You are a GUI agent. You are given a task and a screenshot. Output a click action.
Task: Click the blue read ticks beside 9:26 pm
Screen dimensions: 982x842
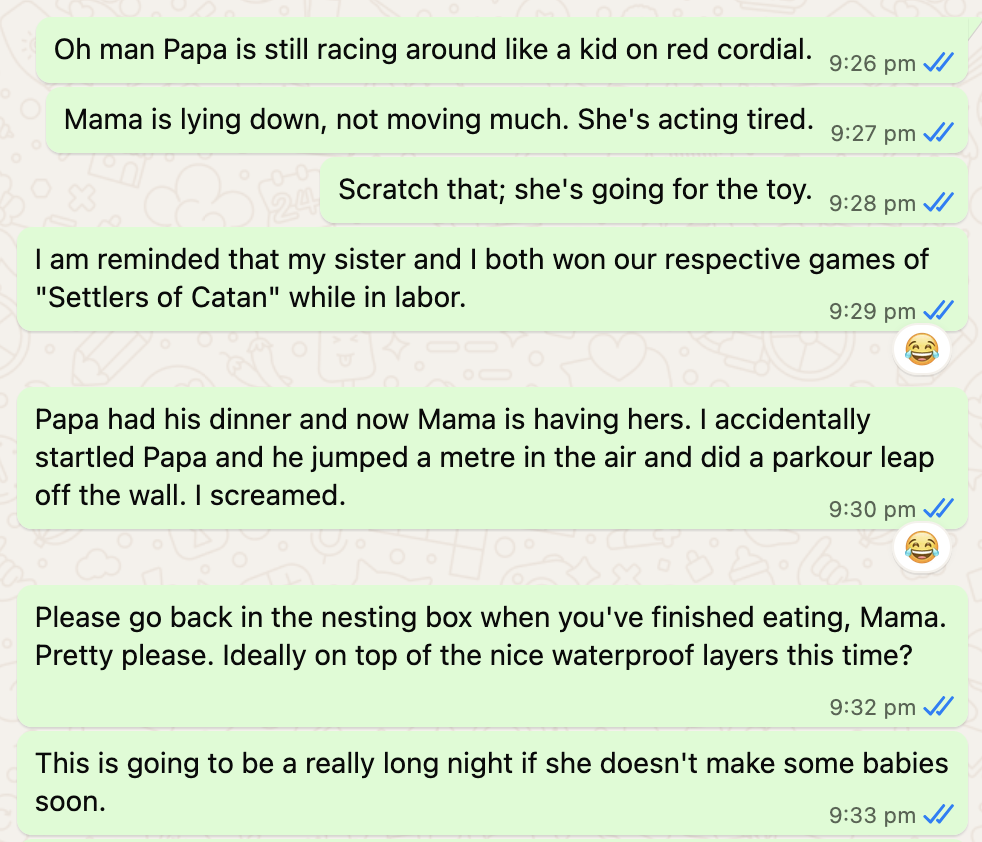(x=938, y=64)
